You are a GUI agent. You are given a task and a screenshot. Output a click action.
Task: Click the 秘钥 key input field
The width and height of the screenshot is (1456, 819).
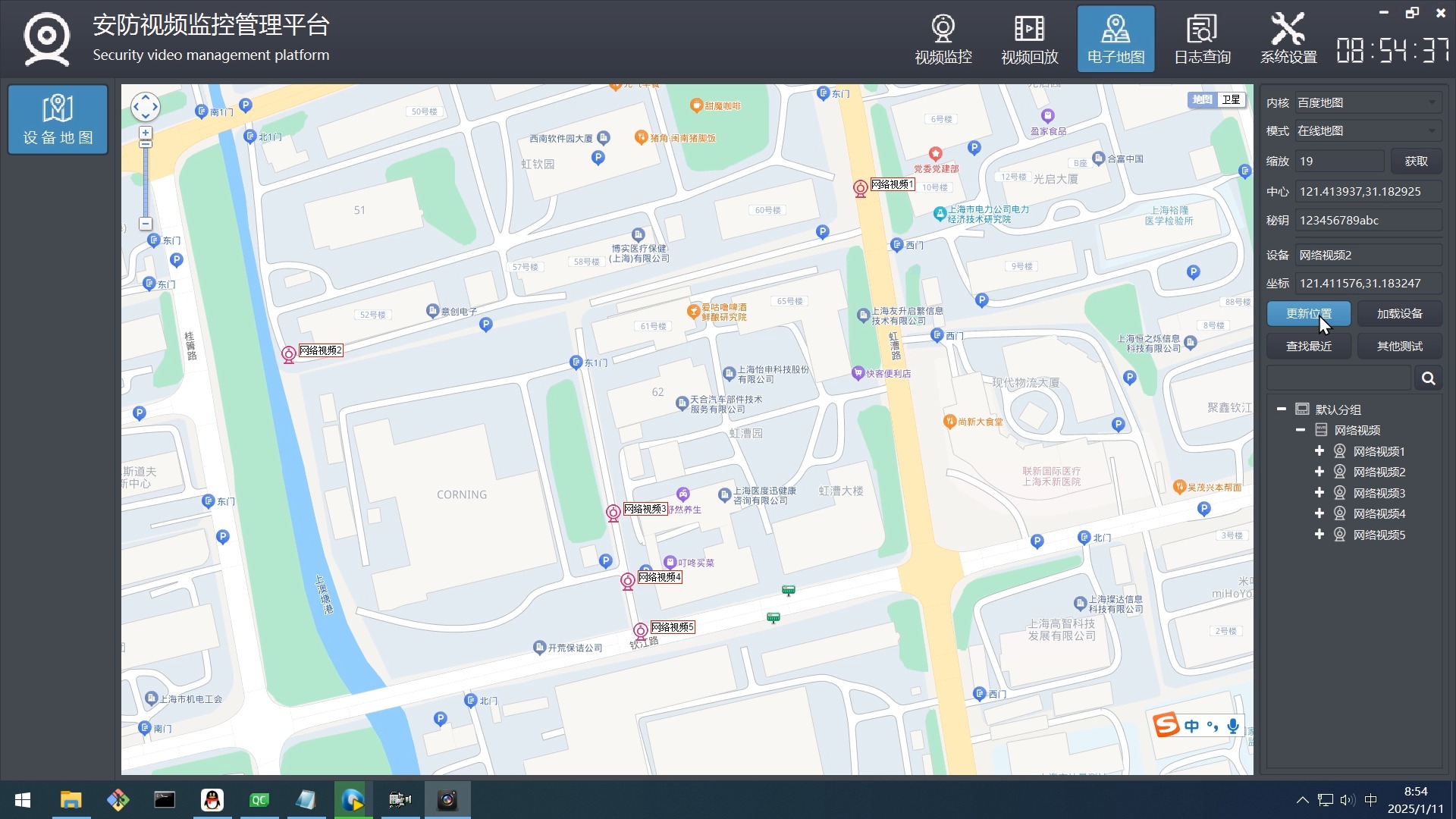(x=1367, y=220)
